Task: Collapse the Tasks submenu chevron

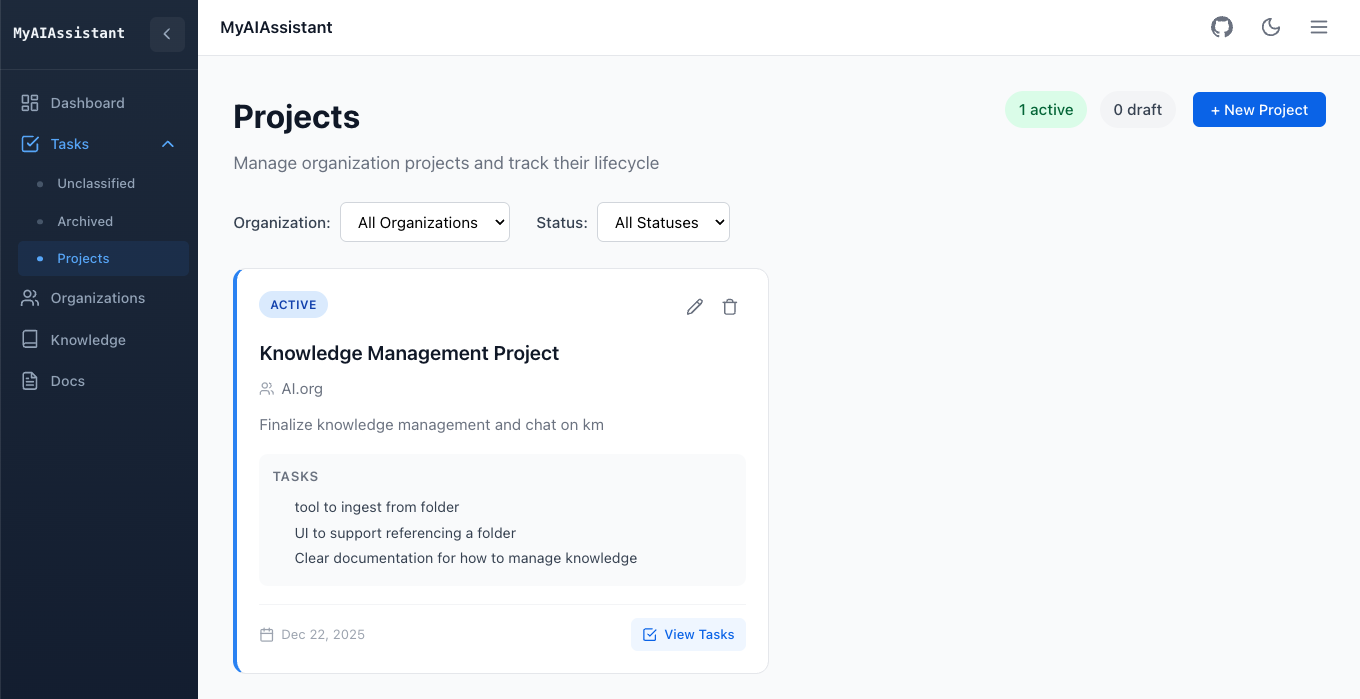Action: 168,144
